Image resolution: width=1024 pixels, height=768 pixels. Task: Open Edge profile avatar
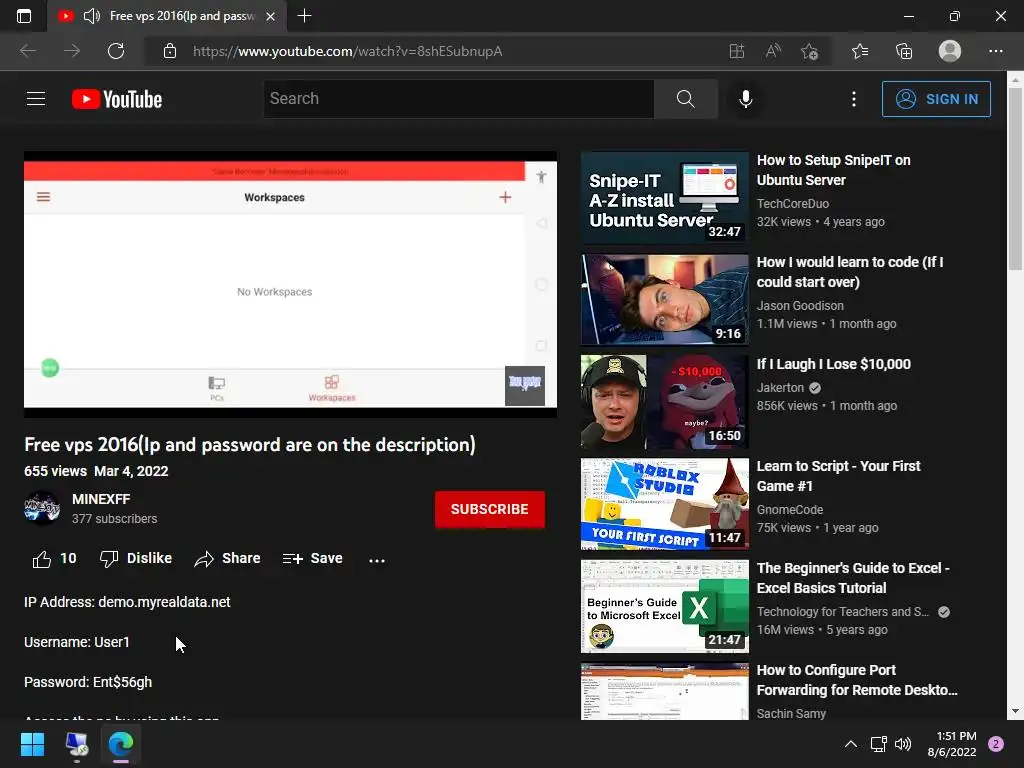(x=950, y=51)
